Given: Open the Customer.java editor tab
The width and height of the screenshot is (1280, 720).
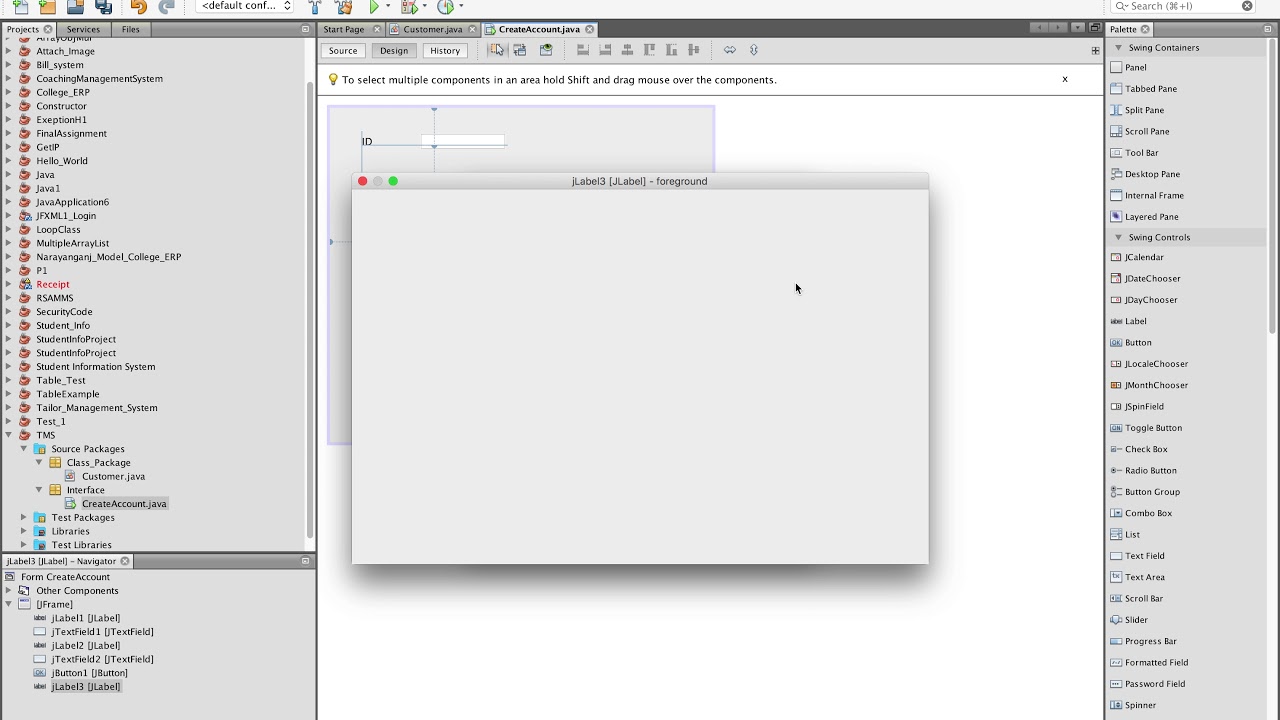Looking at the screenshot, I should pos(432,29).
